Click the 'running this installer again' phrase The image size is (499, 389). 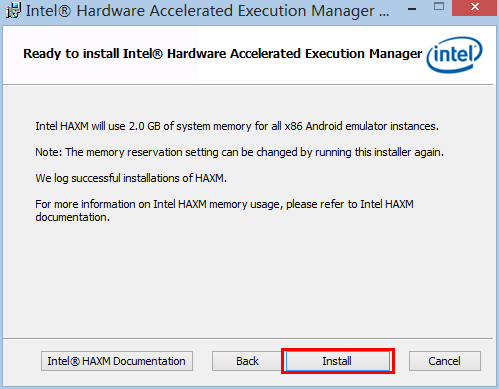(379, 152)
